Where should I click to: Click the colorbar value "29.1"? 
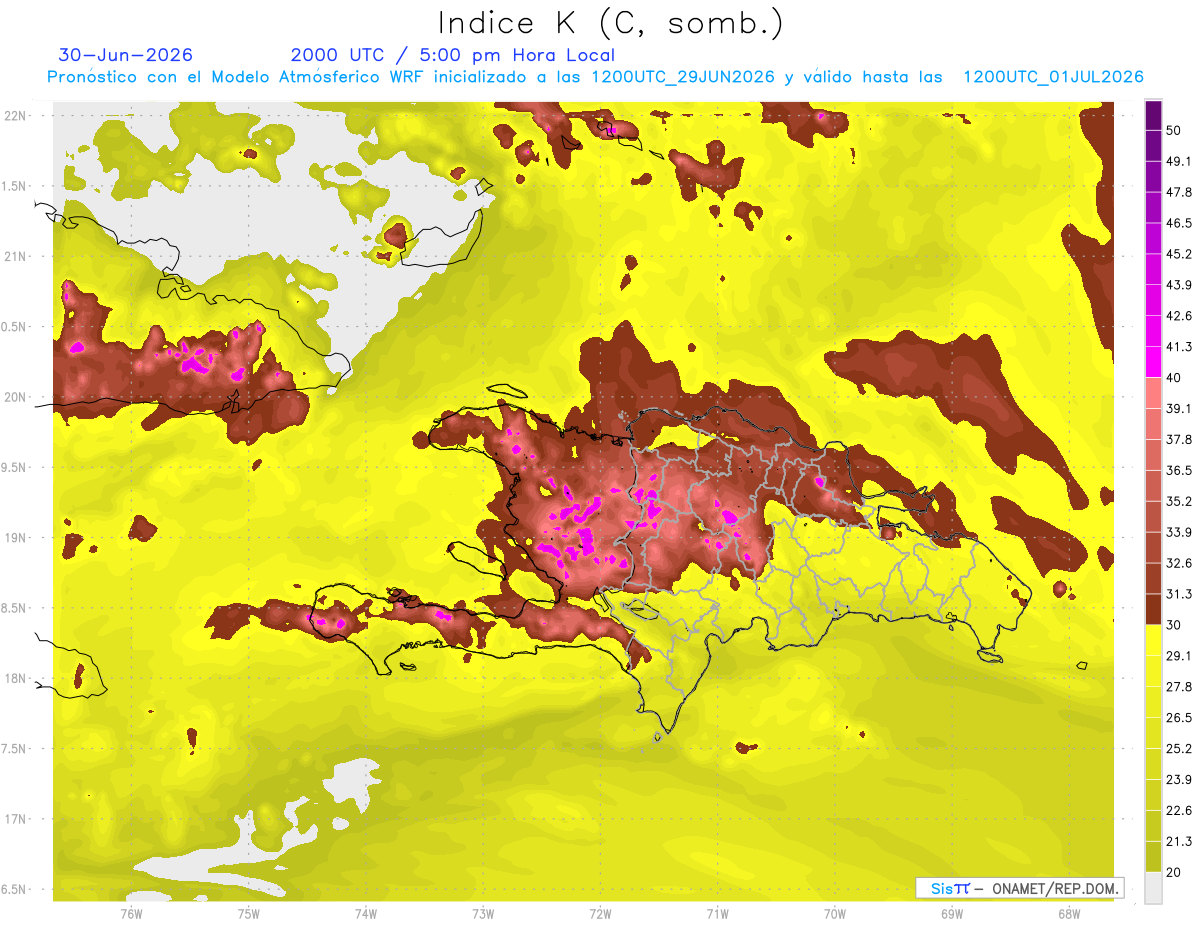(x=1179, y=656)
